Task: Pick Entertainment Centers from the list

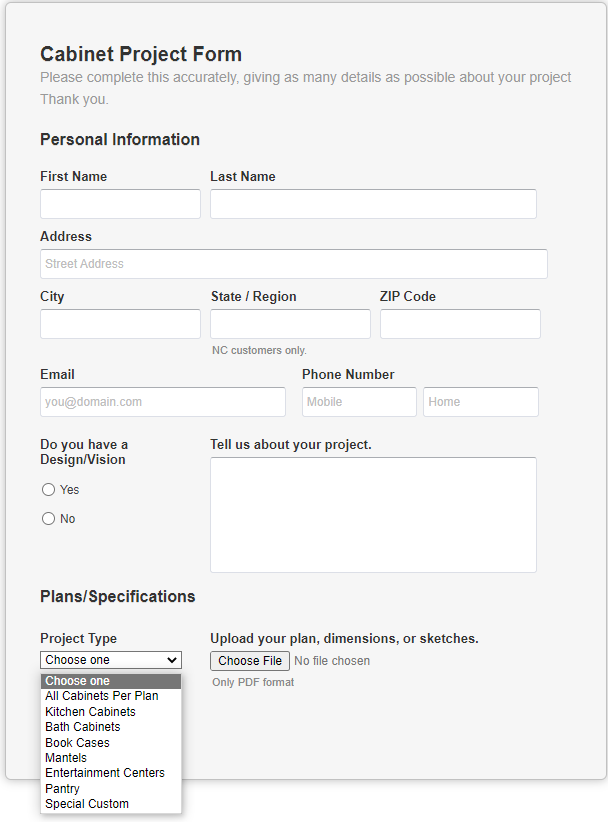Action: point(111,773)
